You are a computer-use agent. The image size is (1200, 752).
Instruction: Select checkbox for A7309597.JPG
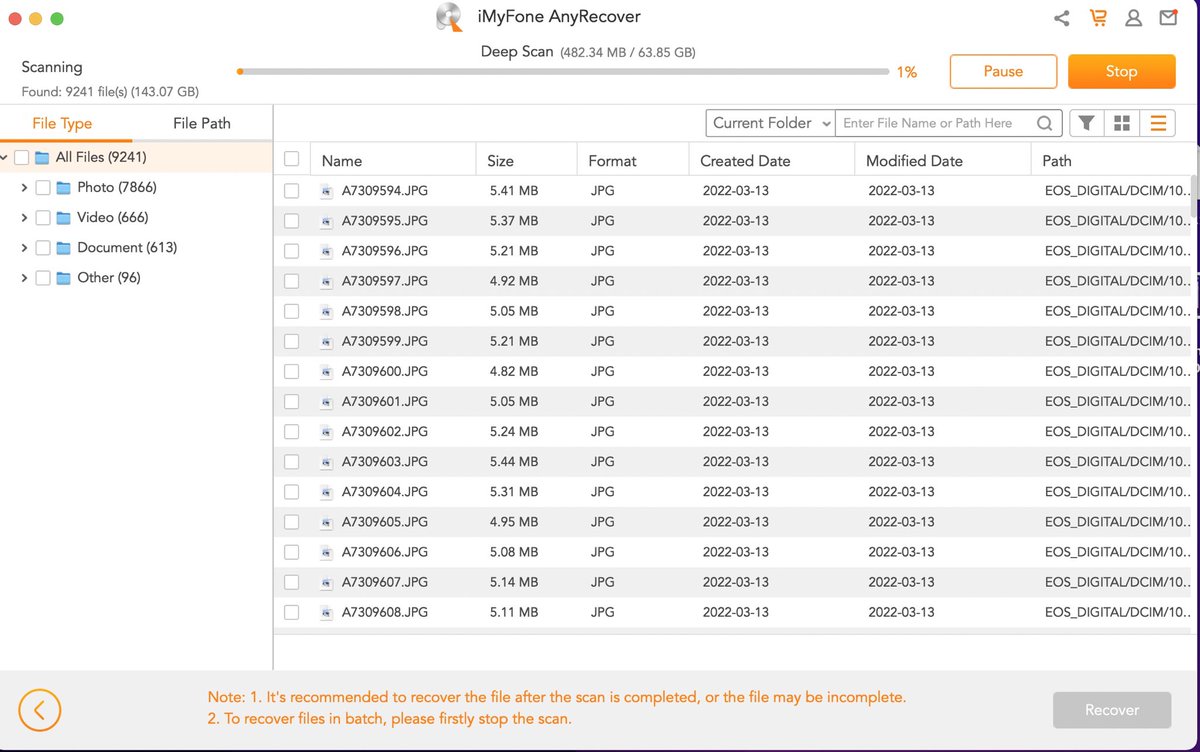292,281
